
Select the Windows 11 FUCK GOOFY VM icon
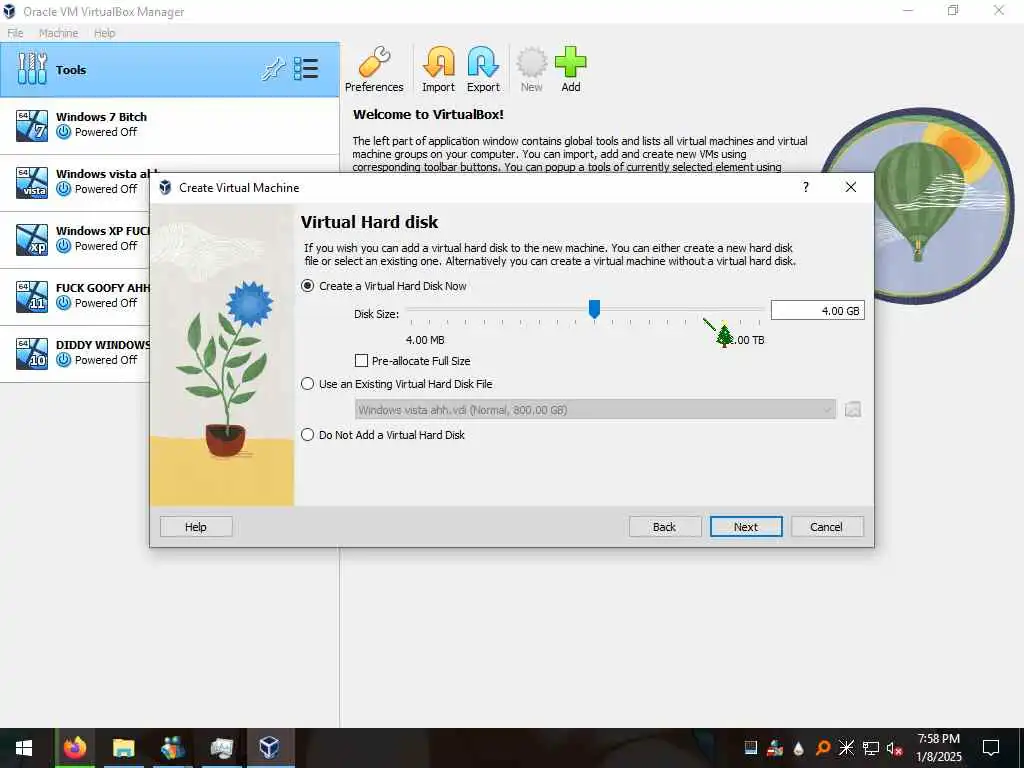32,296
